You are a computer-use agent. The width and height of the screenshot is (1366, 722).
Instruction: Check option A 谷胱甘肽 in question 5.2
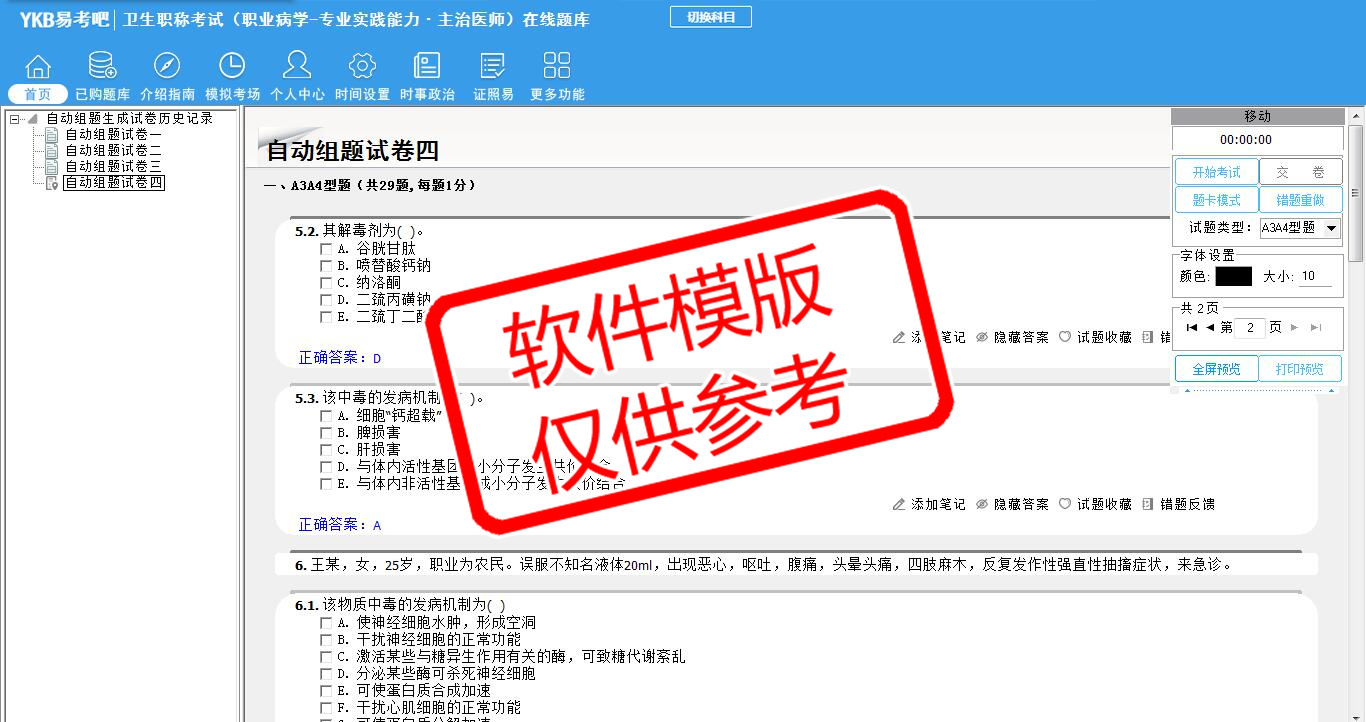326,249
